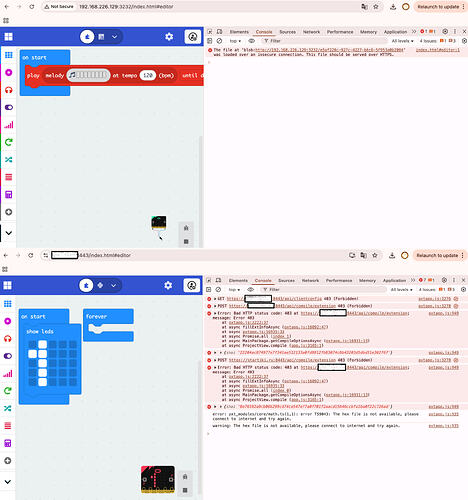The image size is (468, 500).
Task: Open Variables category in top editor toolbox
Action: point(9,177)
